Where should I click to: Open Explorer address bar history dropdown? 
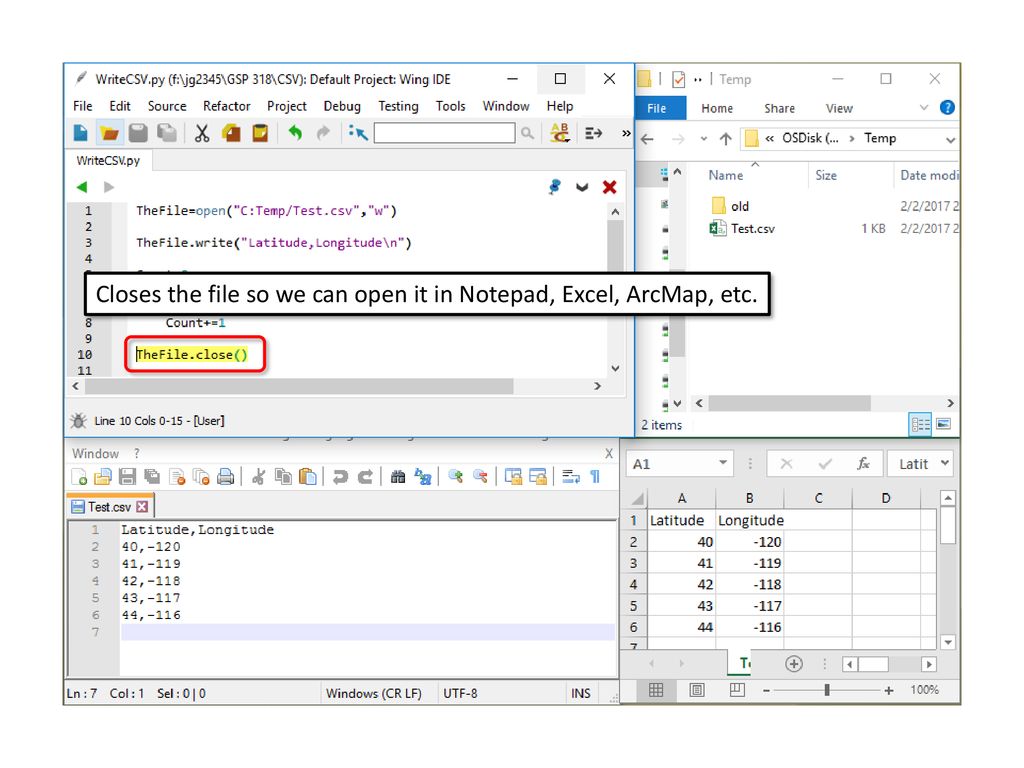(x=950, y=139)
